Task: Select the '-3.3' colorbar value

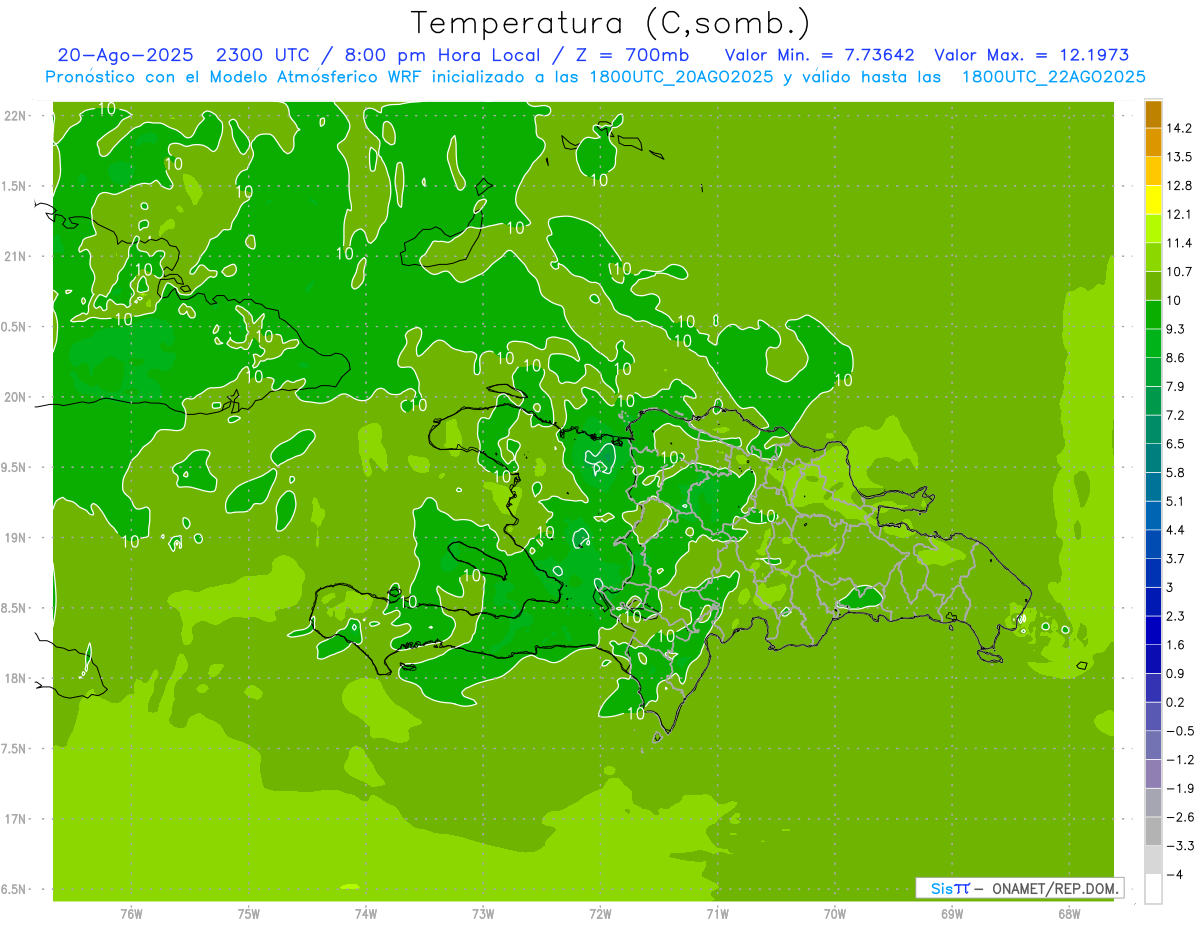Action: (x=1179, y=846)
